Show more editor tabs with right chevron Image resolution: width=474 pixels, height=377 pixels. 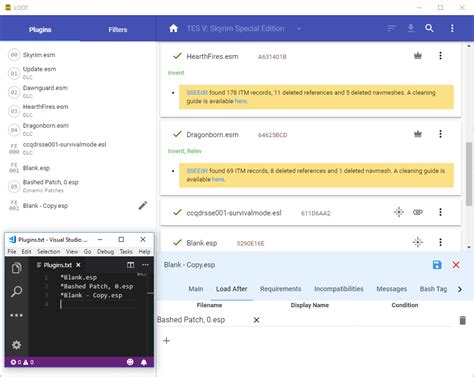coord(460,289)
